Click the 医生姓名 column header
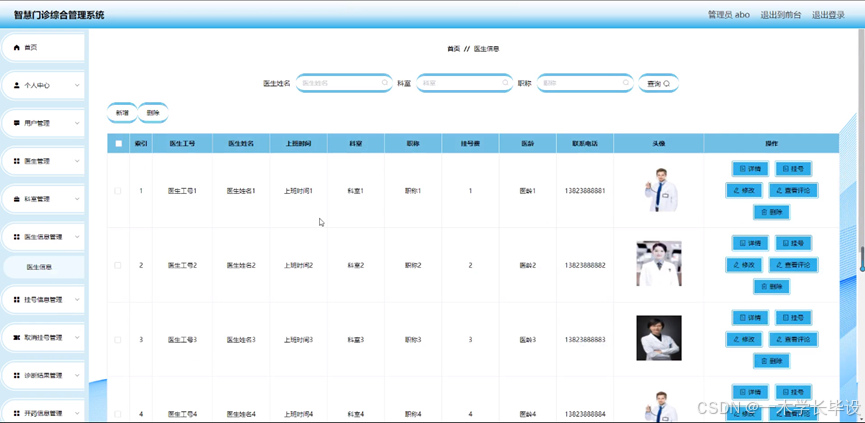865x423 pixels. (x=241, y=143)
